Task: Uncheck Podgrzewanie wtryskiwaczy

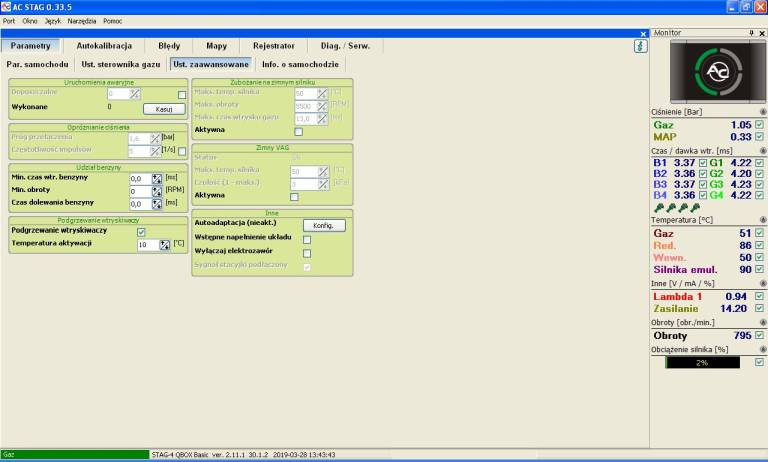Action: [141, 232]
